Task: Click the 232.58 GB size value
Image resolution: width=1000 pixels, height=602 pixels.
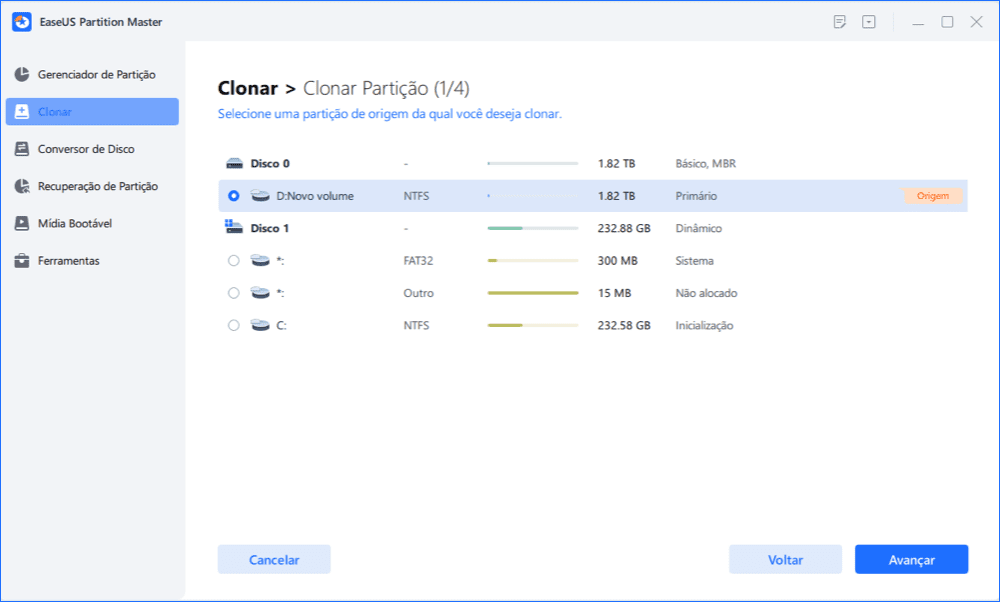Action: point(624,325)
